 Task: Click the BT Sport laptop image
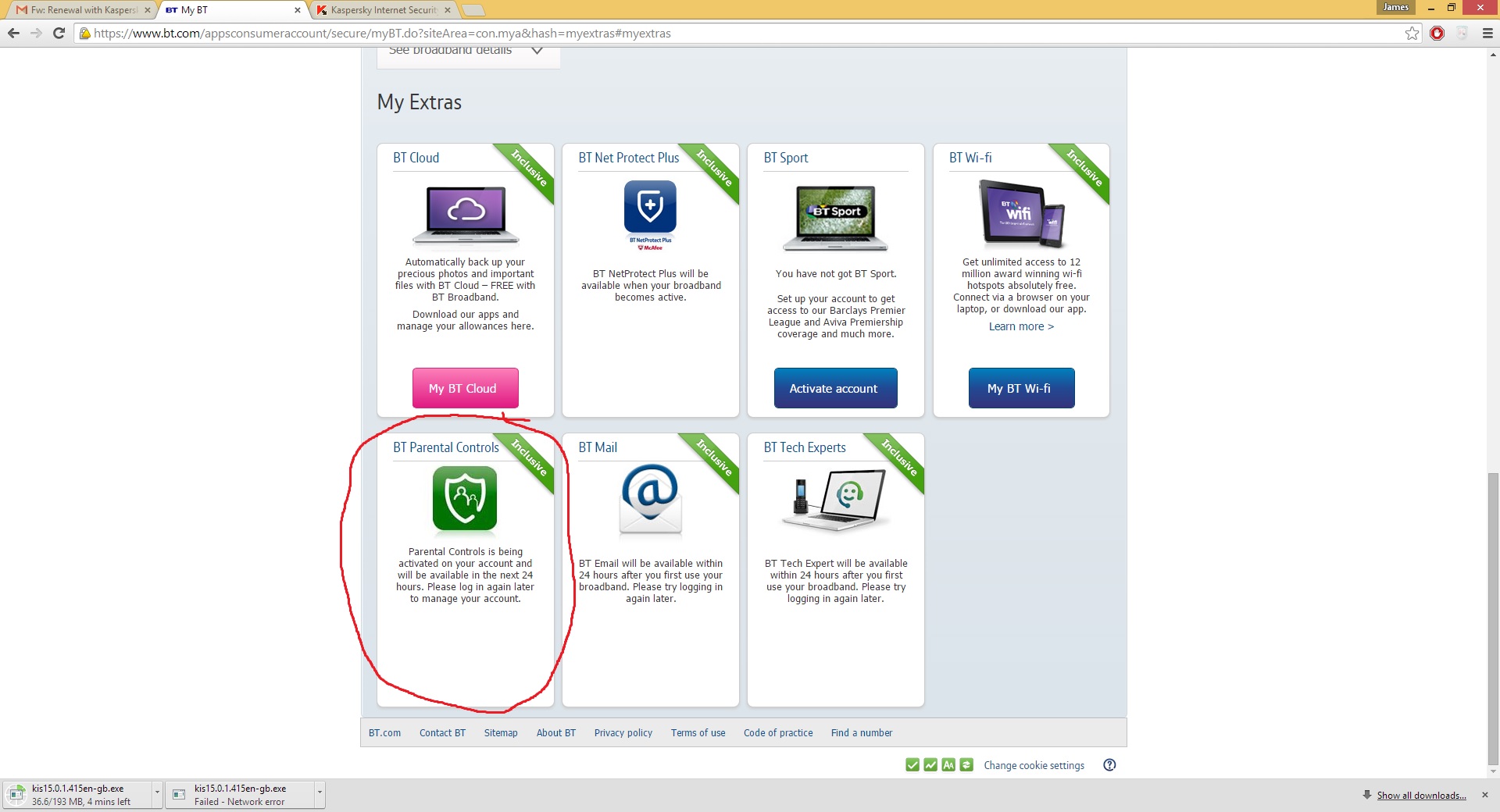coord(835,218)
